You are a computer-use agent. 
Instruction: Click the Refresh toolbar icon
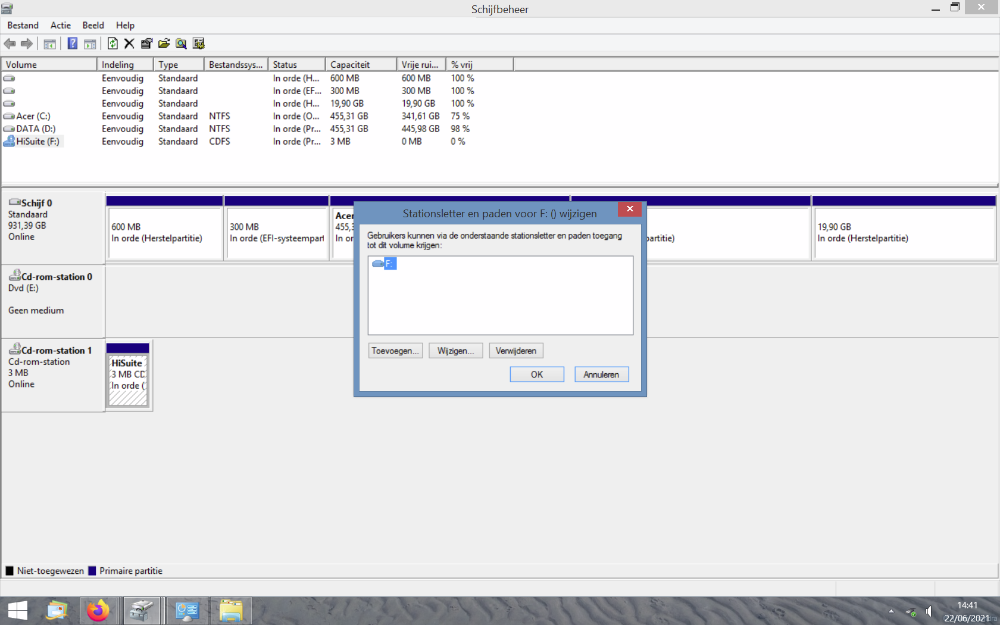(x=112, y=44)
